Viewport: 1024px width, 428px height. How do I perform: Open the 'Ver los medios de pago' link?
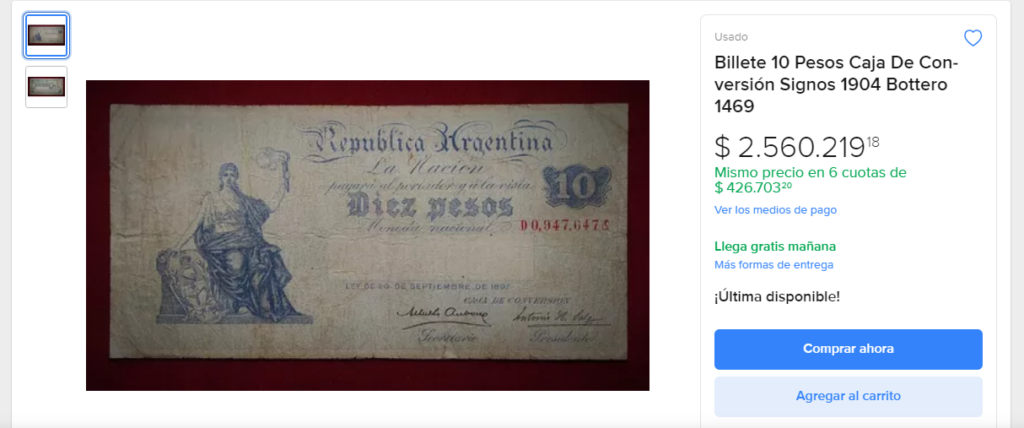(x=775, y=210)
